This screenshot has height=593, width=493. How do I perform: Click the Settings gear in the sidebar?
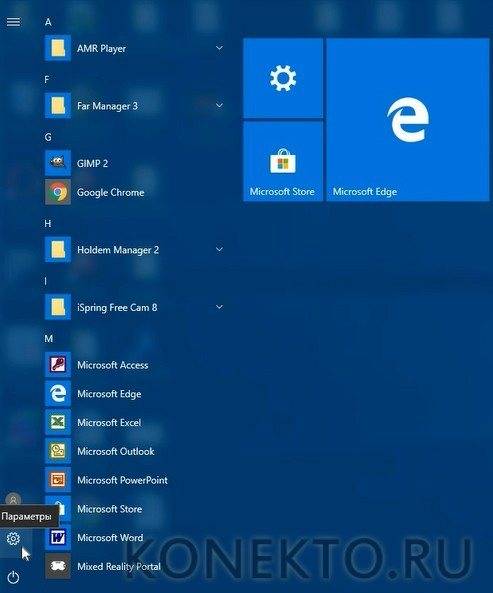pos(13,539)
